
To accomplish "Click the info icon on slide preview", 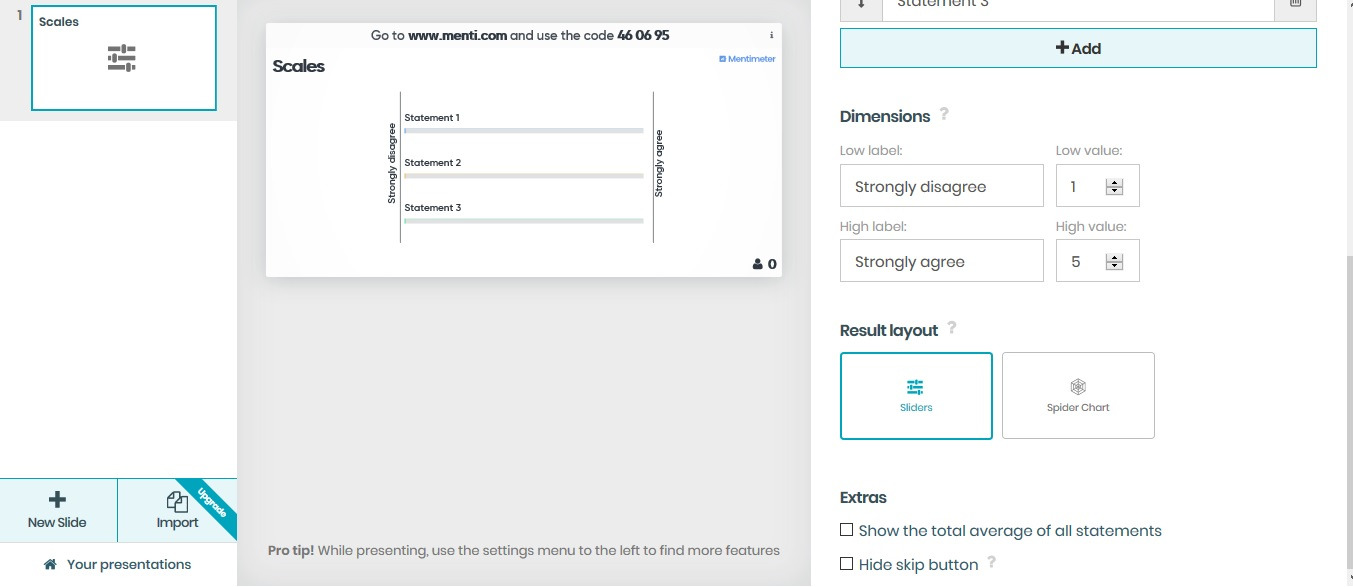I will coord(771,35).
